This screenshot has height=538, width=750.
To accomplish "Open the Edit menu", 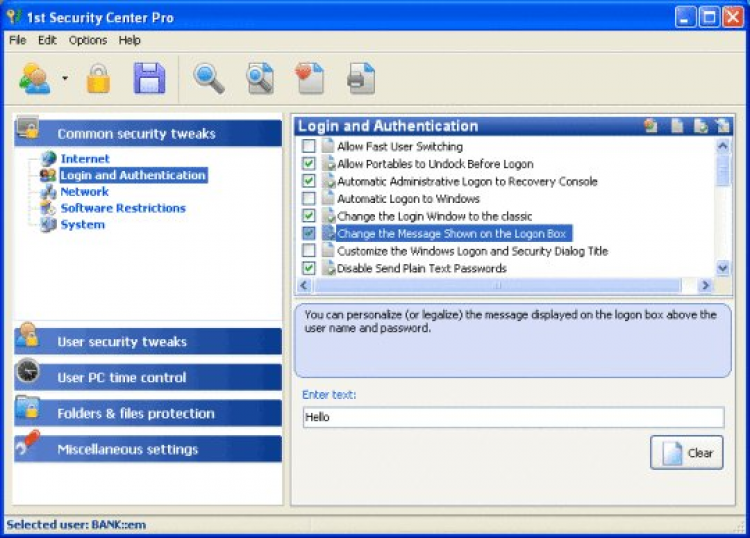I will (47, 40).
